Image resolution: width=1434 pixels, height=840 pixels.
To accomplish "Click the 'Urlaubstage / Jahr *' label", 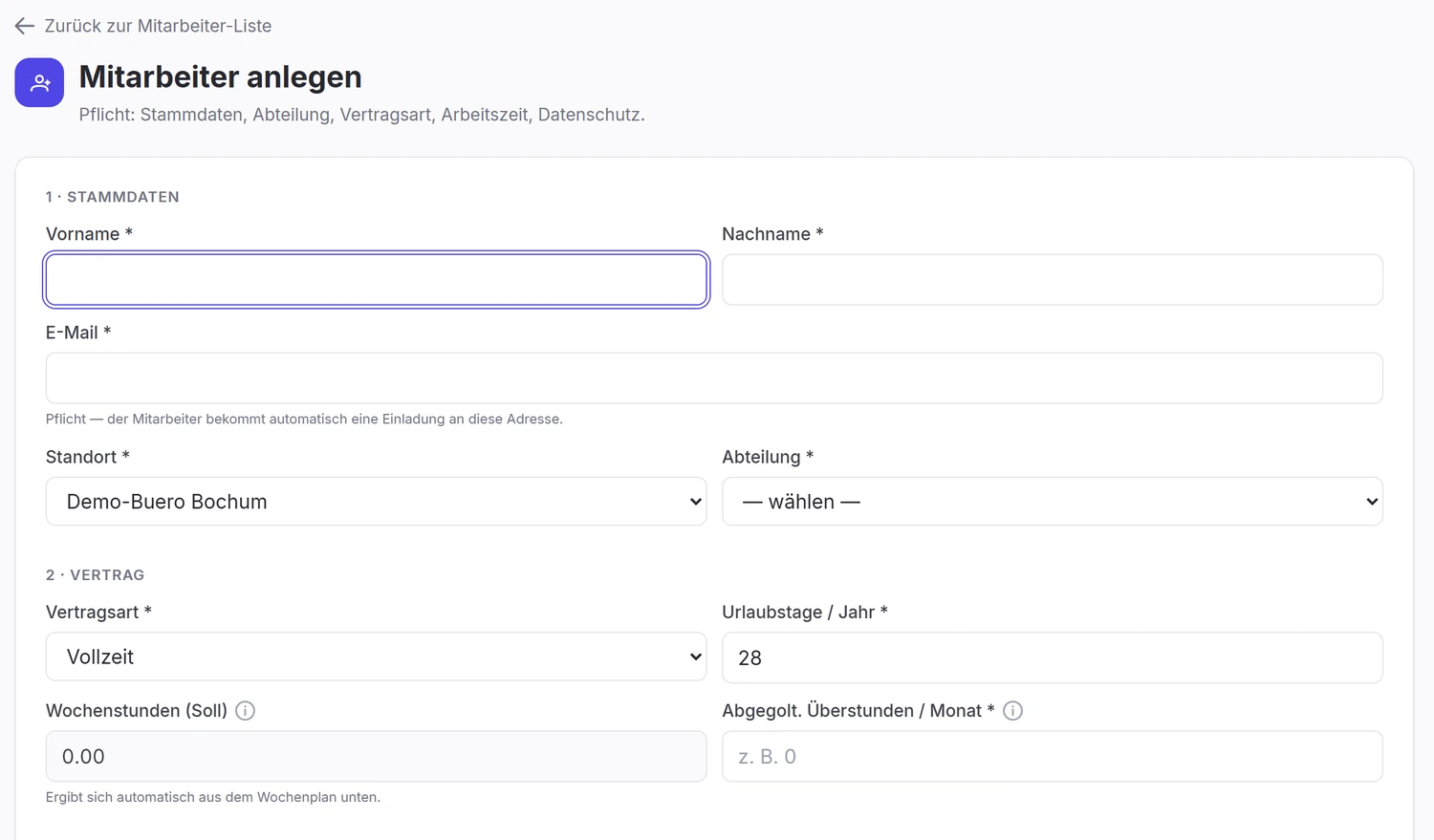I will pyautogui.click(x=805, y=612).
